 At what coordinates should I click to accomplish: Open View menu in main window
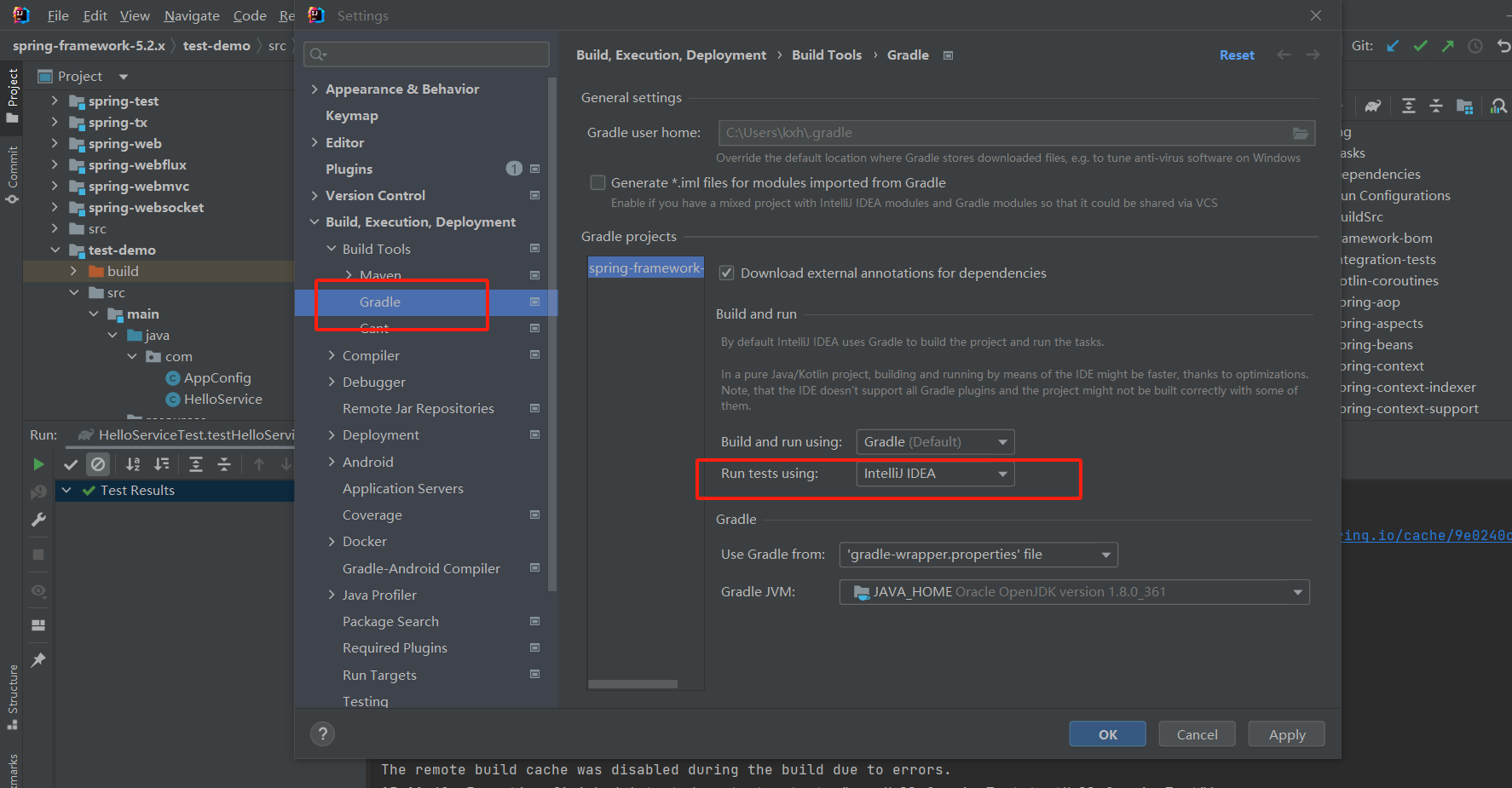[x=135, y=15]
